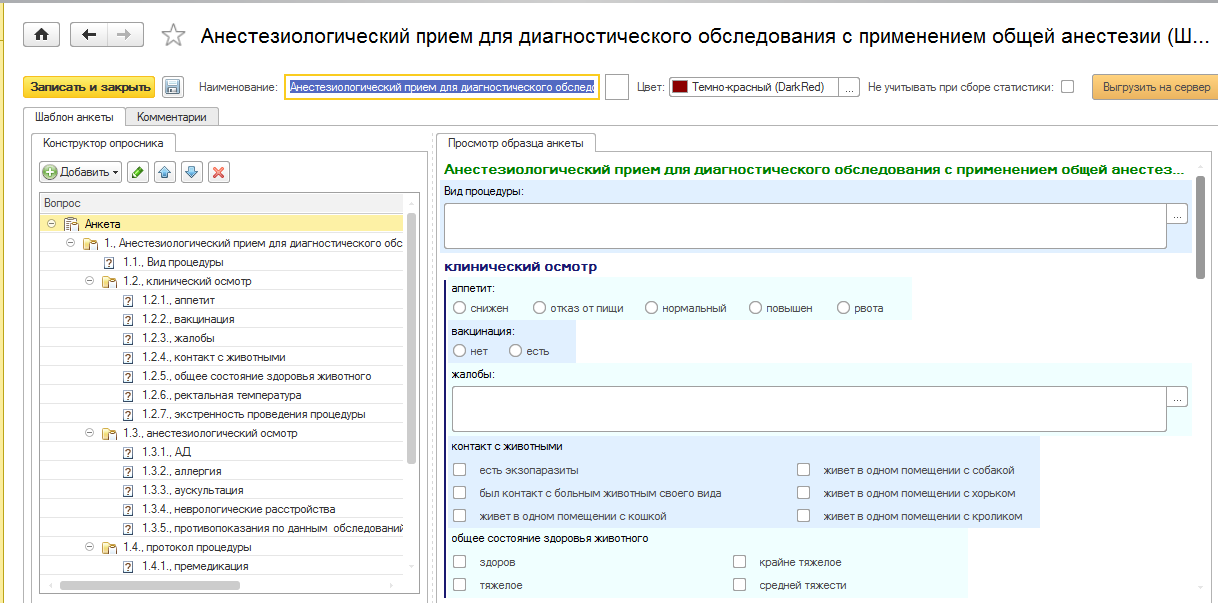Switch to the Комментарии tab
Screen dimensions: 1218x603
pos(172,117)
